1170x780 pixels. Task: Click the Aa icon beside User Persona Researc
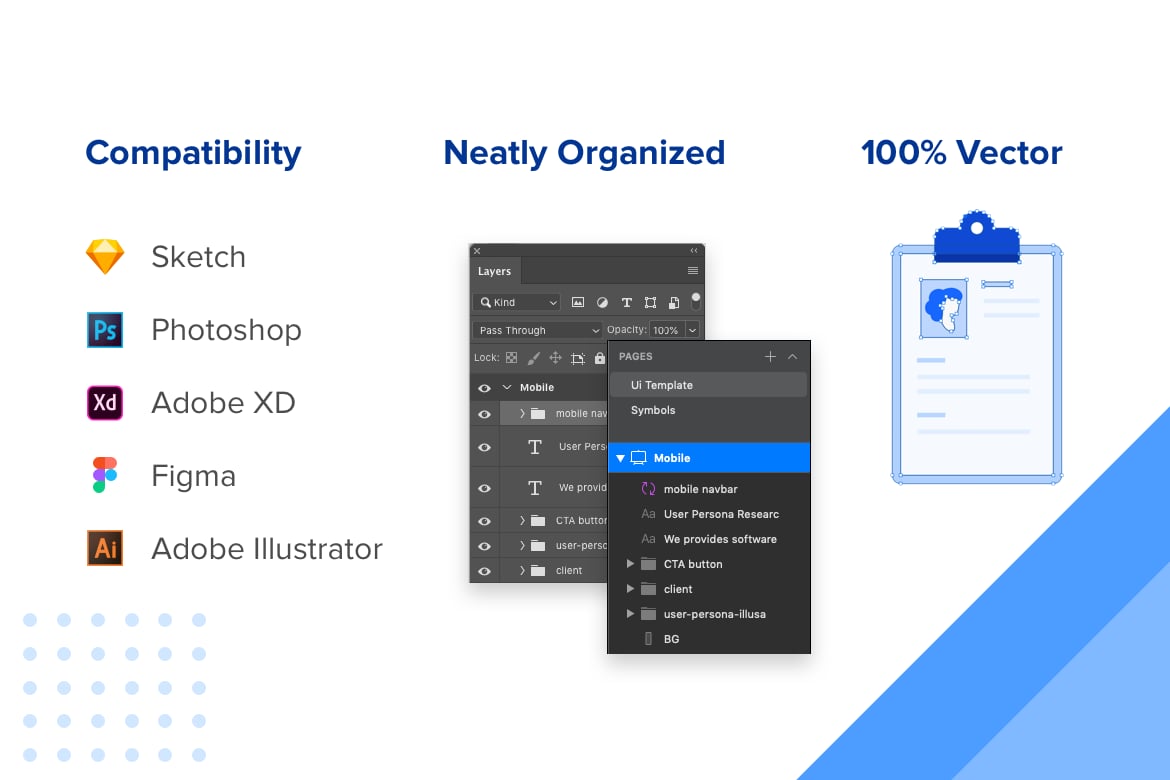click(648, 514)
